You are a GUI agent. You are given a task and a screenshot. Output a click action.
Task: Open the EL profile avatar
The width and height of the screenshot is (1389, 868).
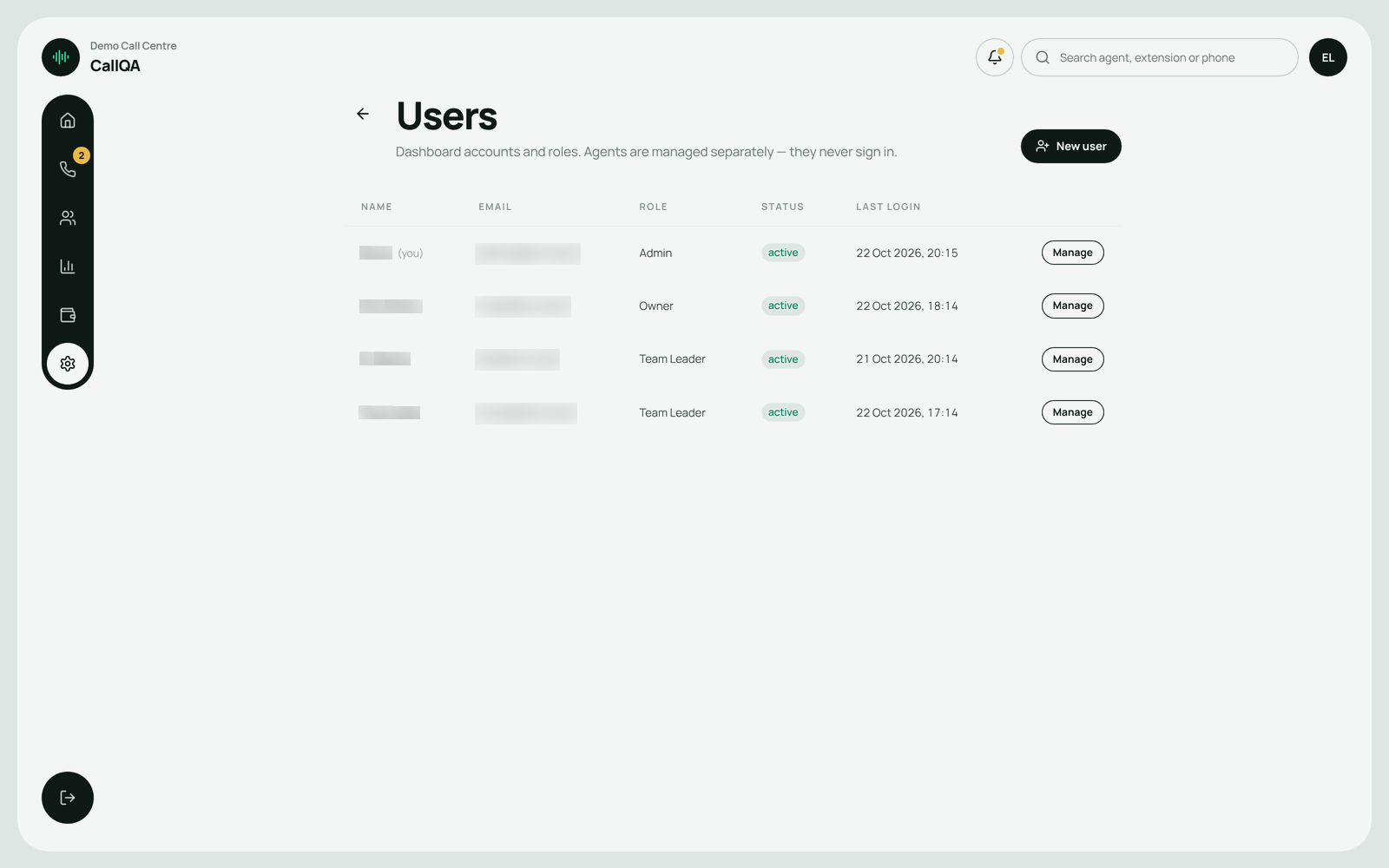(x=1328, y=57)
